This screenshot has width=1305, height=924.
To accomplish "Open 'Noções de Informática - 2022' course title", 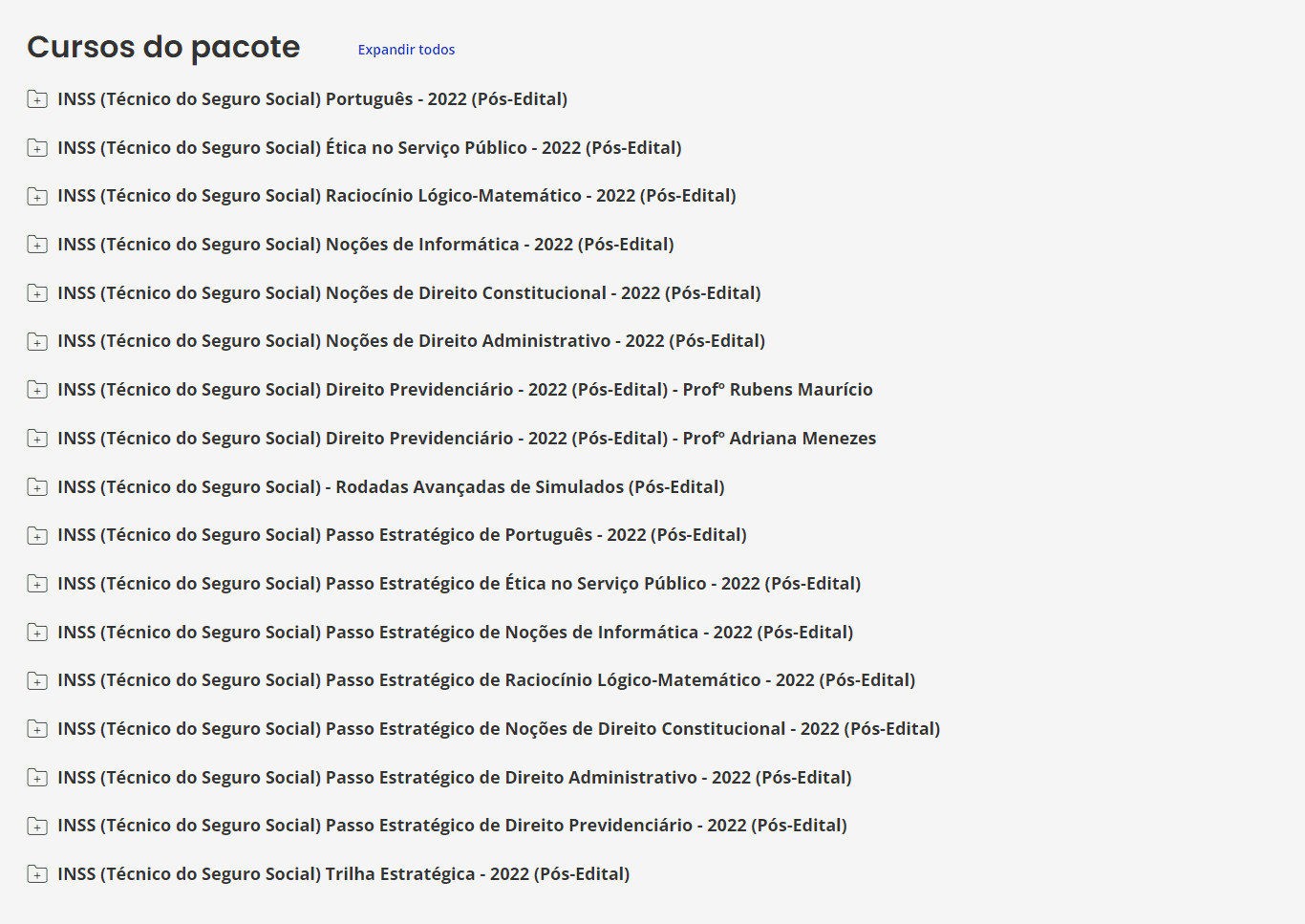I will click(x=366, y=245).
